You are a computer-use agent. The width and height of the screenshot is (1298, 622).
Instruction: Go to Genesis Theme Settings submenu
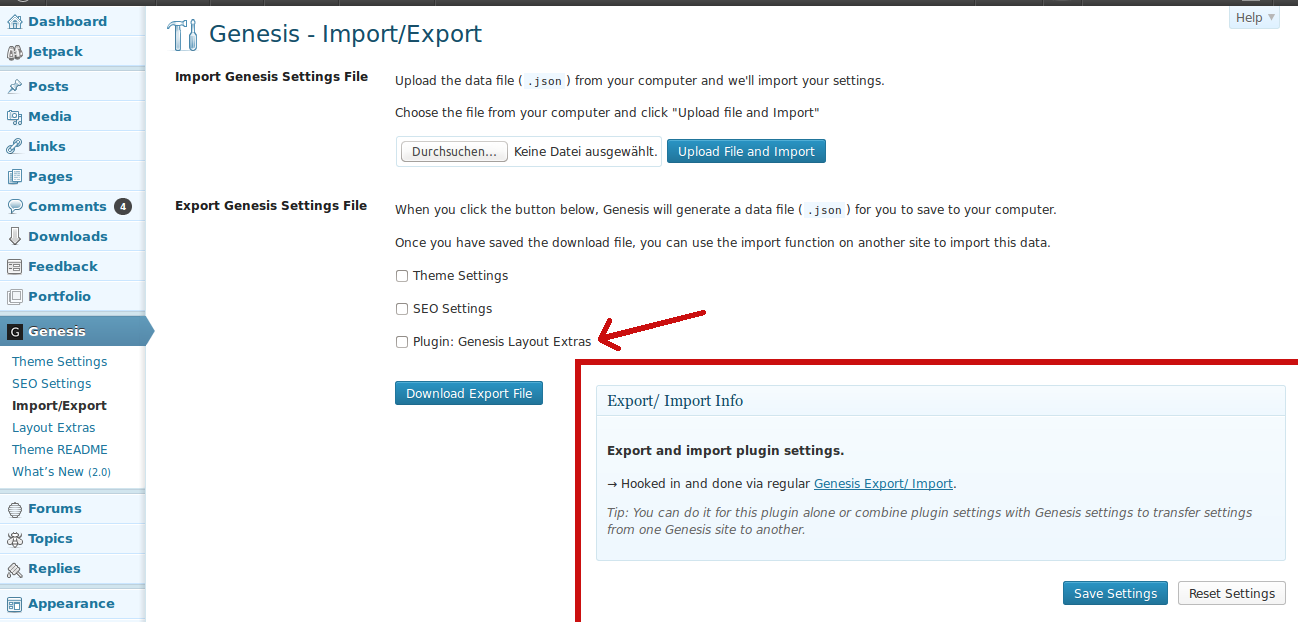tap(60, 362)
